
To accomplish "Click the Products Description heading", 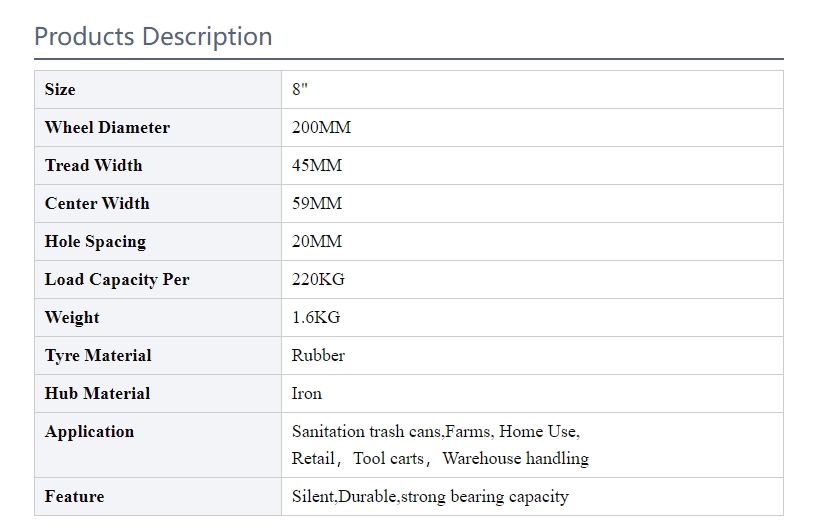I will [x=153, y=37].
